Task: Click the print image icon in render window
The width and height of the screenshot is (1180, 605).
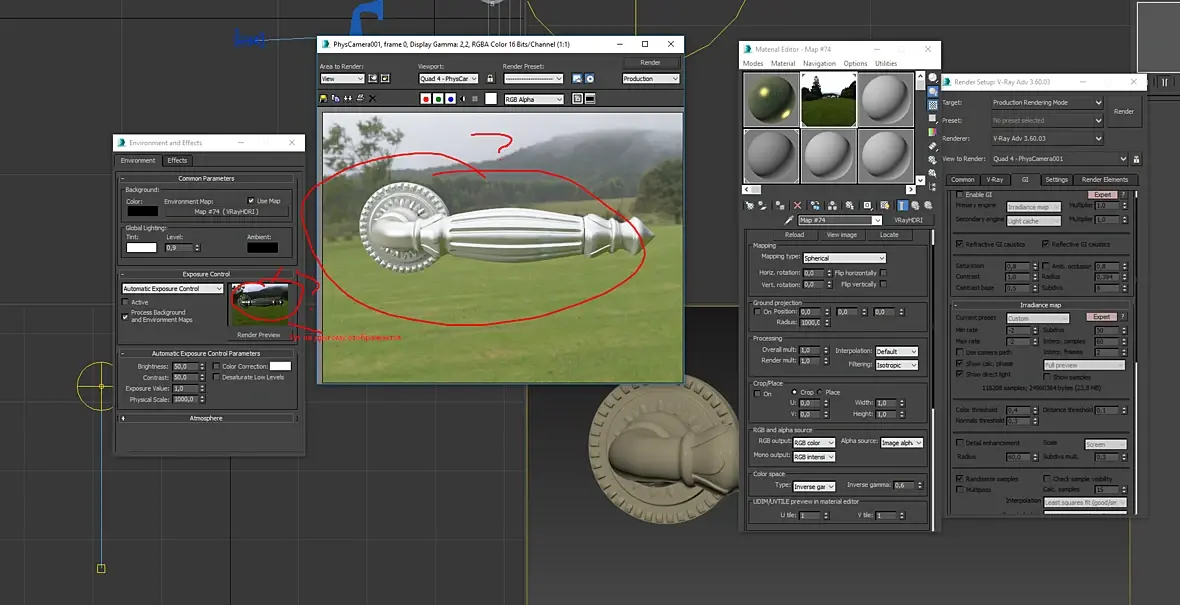Action: coord(360,99)
